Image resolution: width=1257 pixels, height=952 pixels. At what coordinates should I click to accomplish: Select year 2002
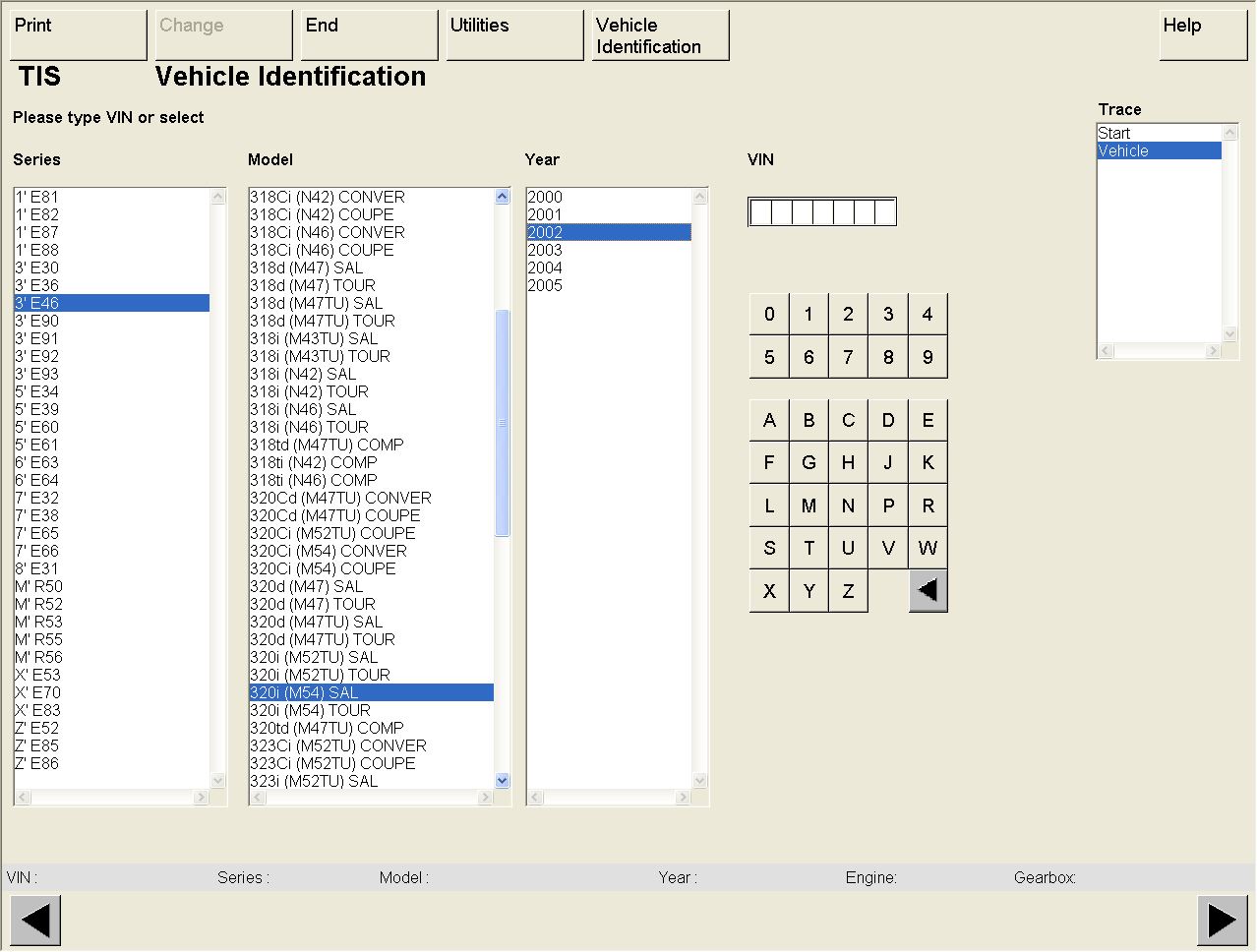[x=609, y=232]
